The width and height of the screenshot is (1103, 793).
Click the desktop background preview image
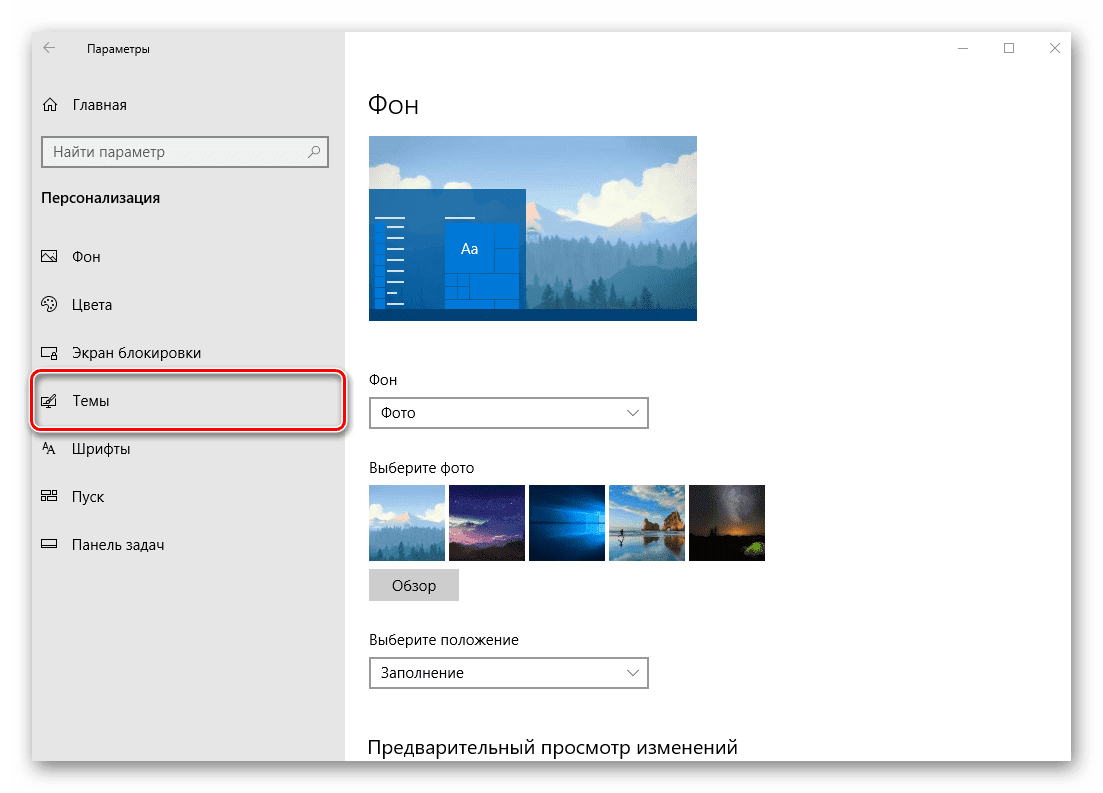point(533,229)
